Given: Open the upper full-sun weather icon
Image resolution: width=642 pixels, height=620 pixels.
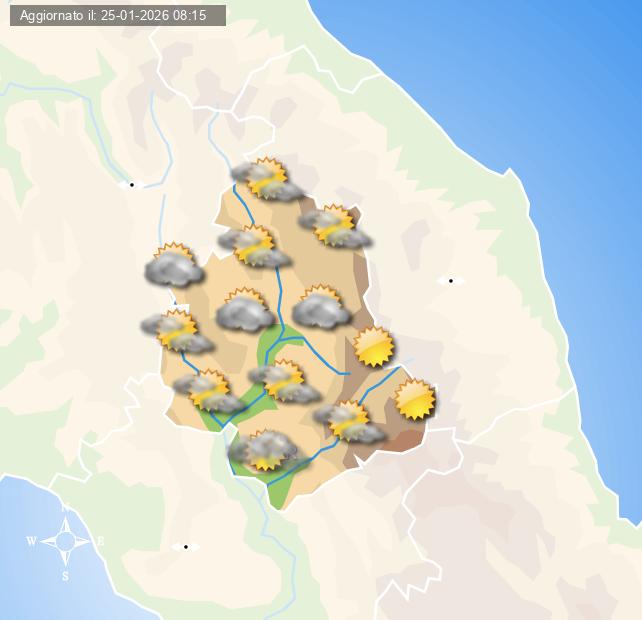Looking at the screenshot, I should 373,346.
